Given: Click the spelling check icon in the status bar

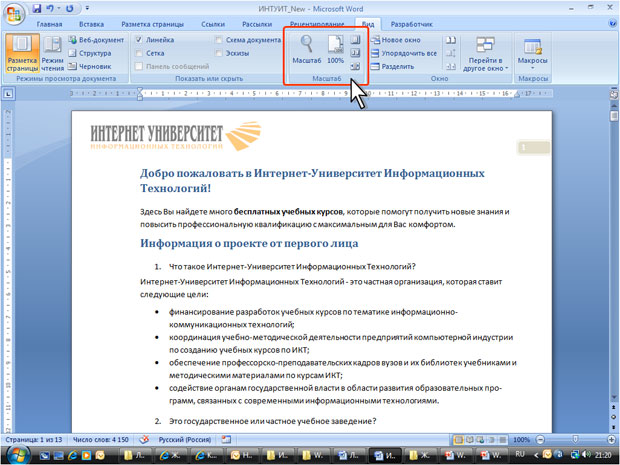Looking at the screenshot, I should pyautogui.click(x=145, y=439).
